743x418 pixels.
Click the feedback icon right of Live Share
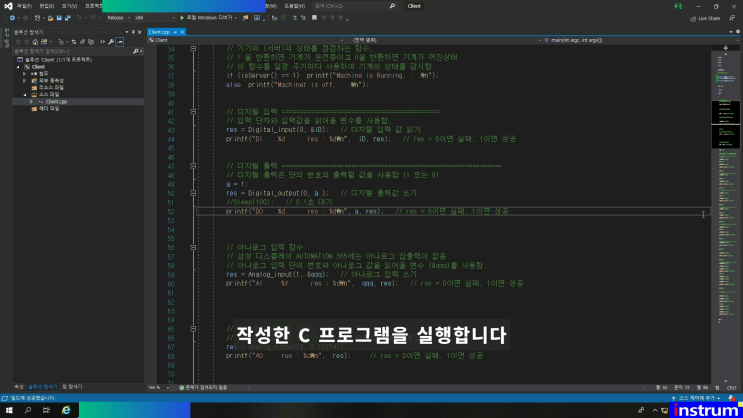(x=732, y=18)
